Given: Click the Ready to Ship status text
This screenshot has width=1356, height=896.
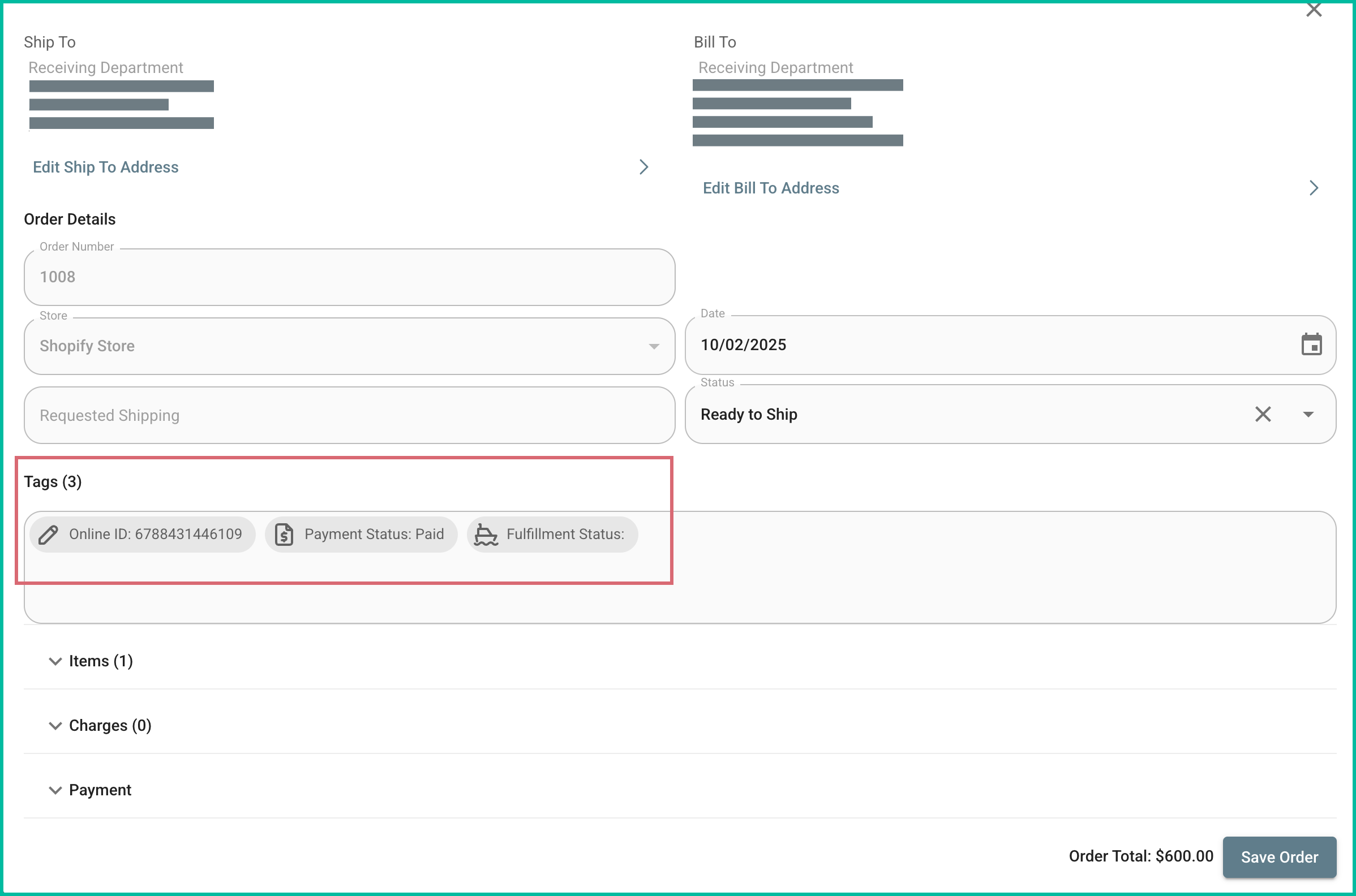Looking at the screenshot, I should point(748,414).
